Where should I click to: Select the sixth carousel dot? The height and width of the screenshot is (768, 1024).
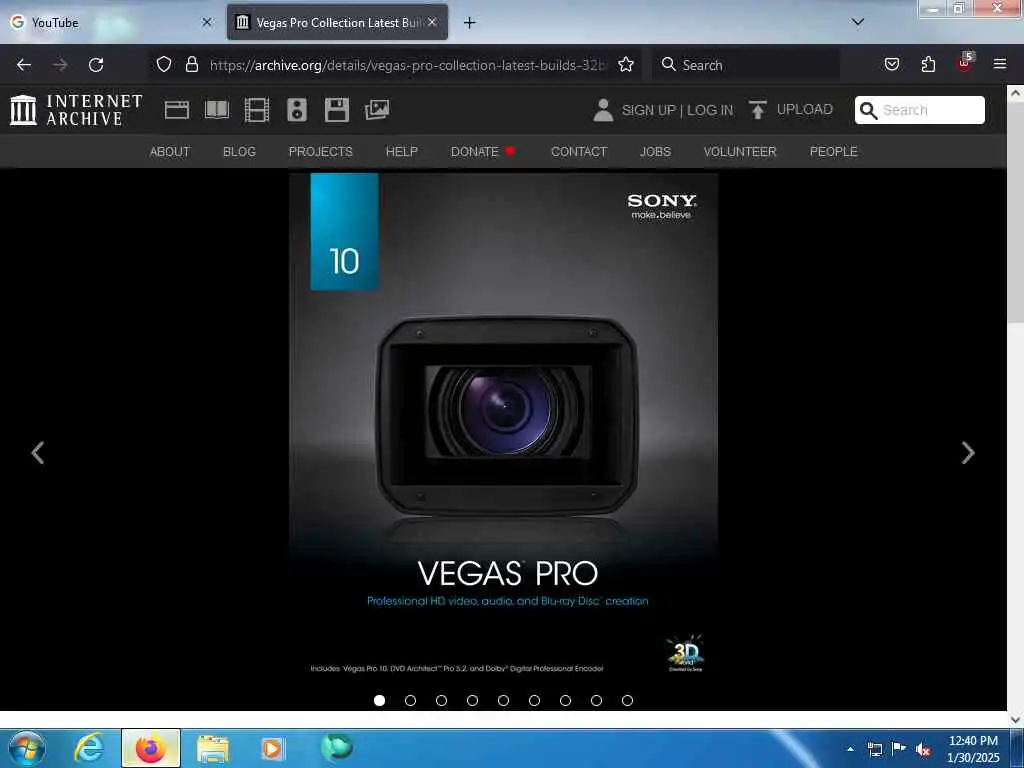534,700
